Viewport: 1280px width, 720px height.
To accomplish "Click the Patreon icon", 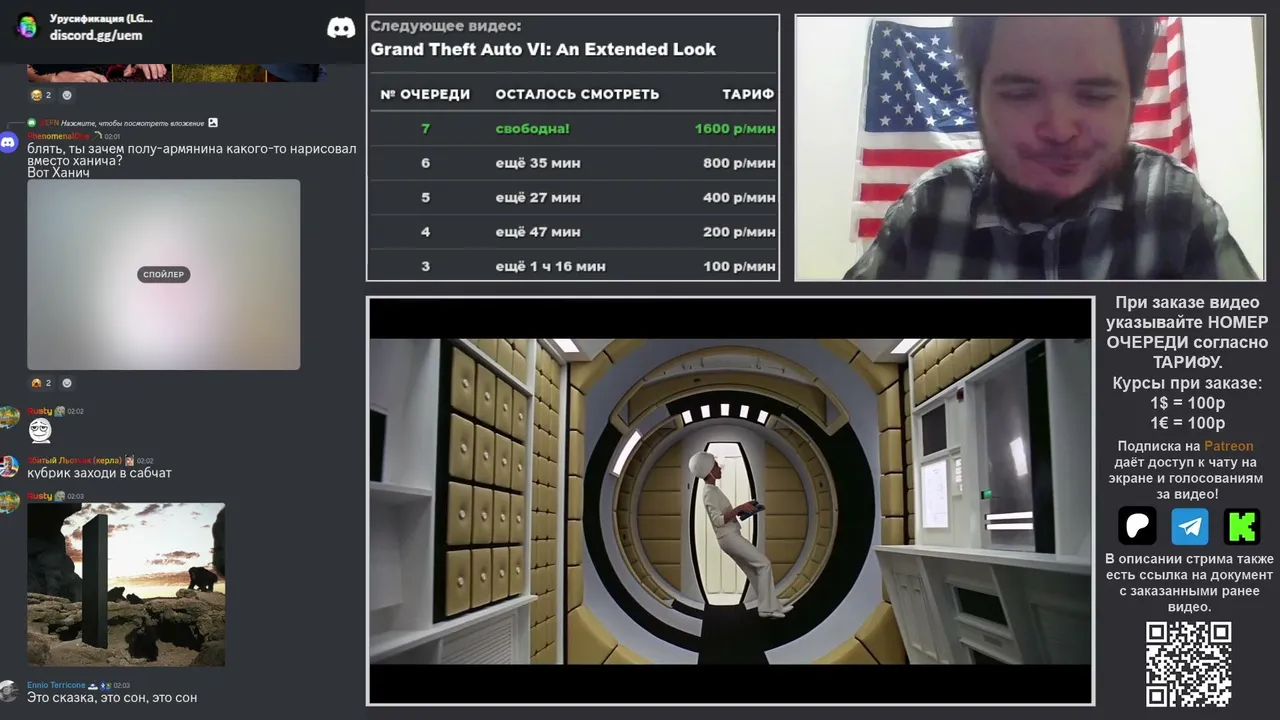I will click(1137, 525).
